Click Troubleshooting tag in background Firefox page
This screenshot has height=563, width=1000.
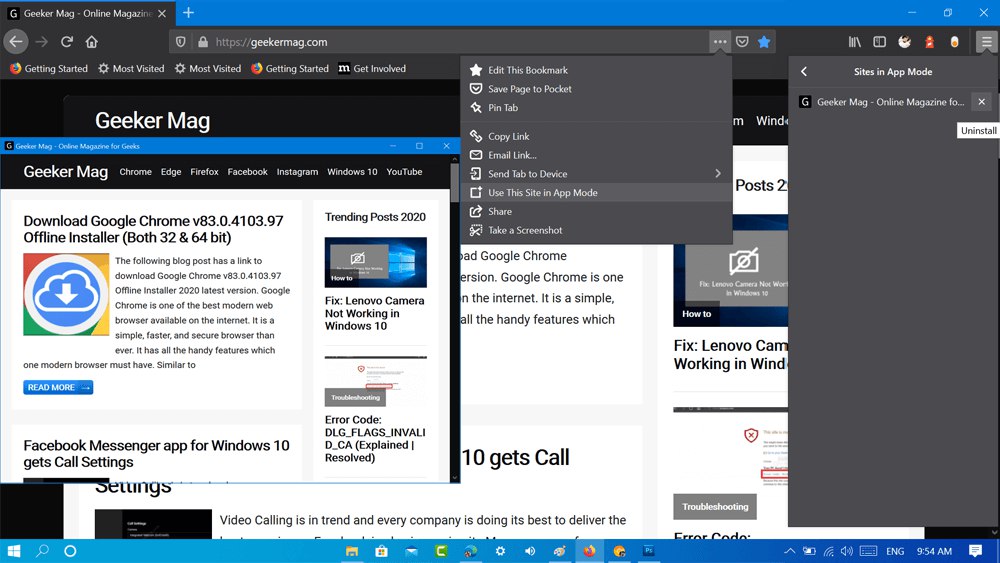(x=715, y=506)
